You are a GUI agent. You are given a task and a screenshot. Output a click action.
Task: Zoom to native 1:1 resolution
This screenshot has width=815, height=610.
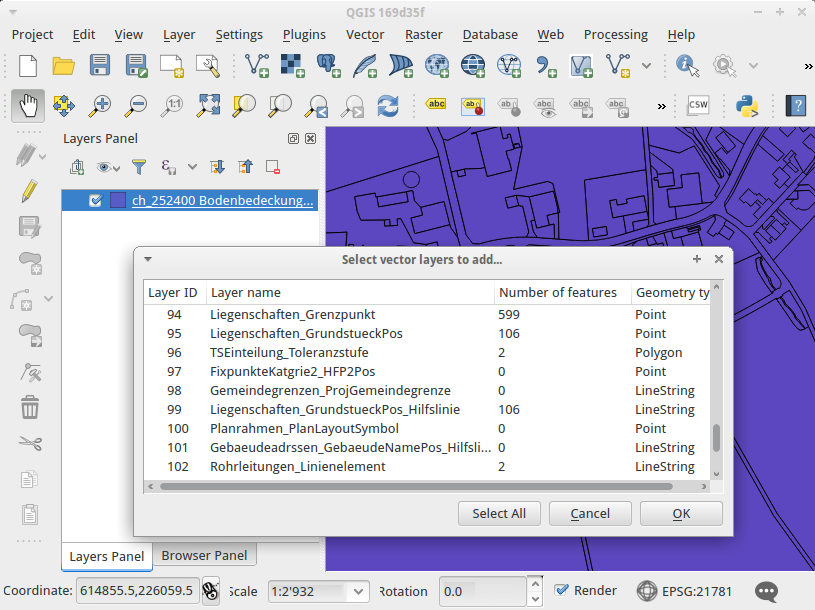(x=172, y=105)
